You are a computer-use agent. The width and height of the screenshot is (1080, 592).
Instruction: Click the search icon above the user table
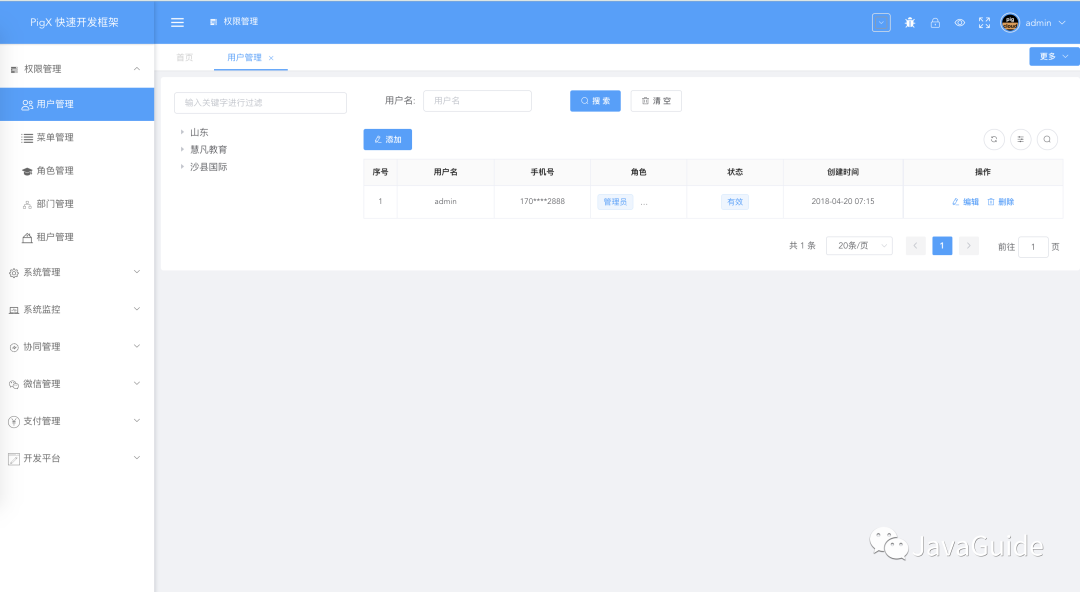[x=1047, y=139]
